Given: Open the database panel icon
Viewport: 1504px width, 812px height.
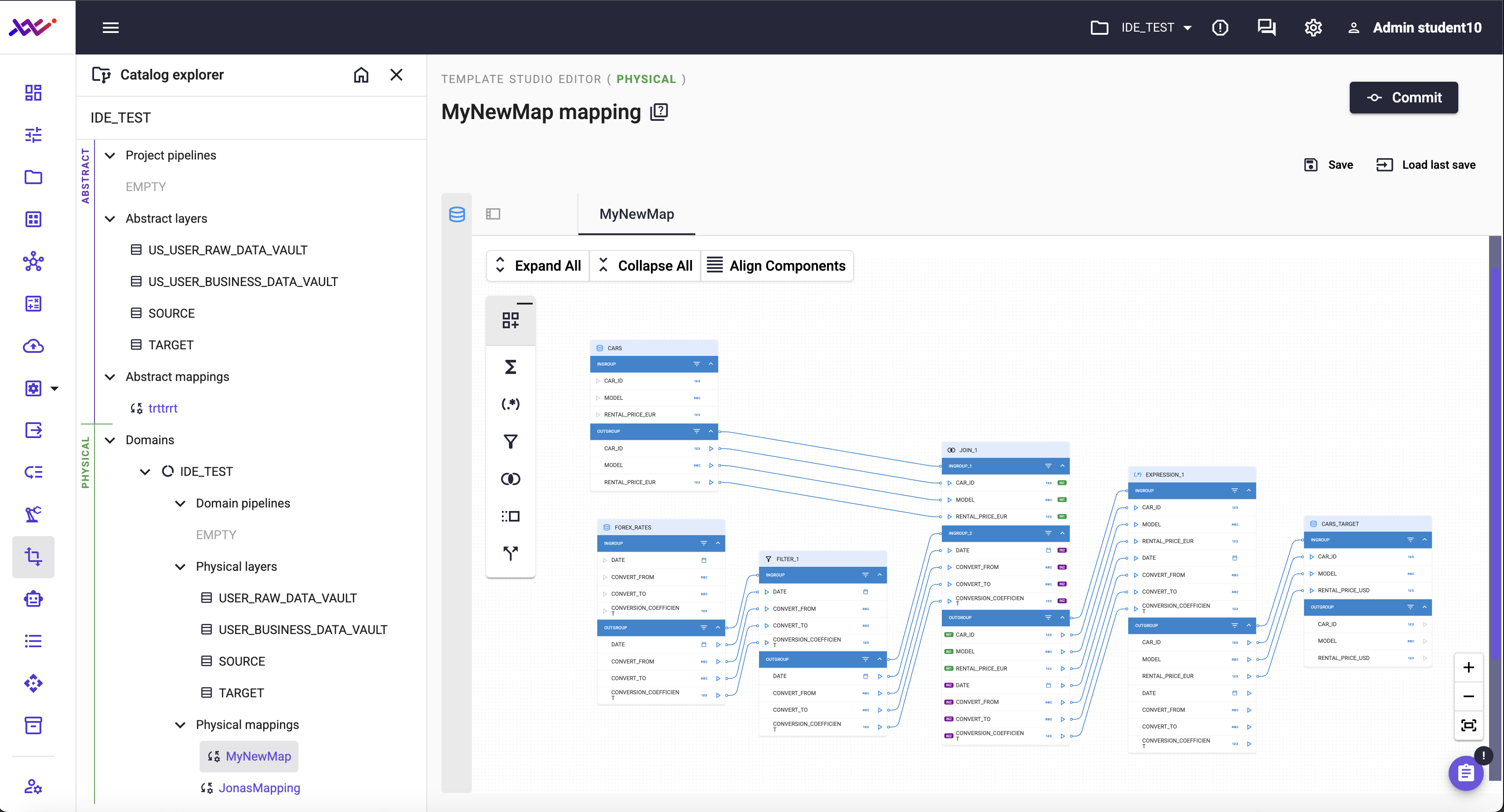Looking at the screenshot, I should [457, 214].
